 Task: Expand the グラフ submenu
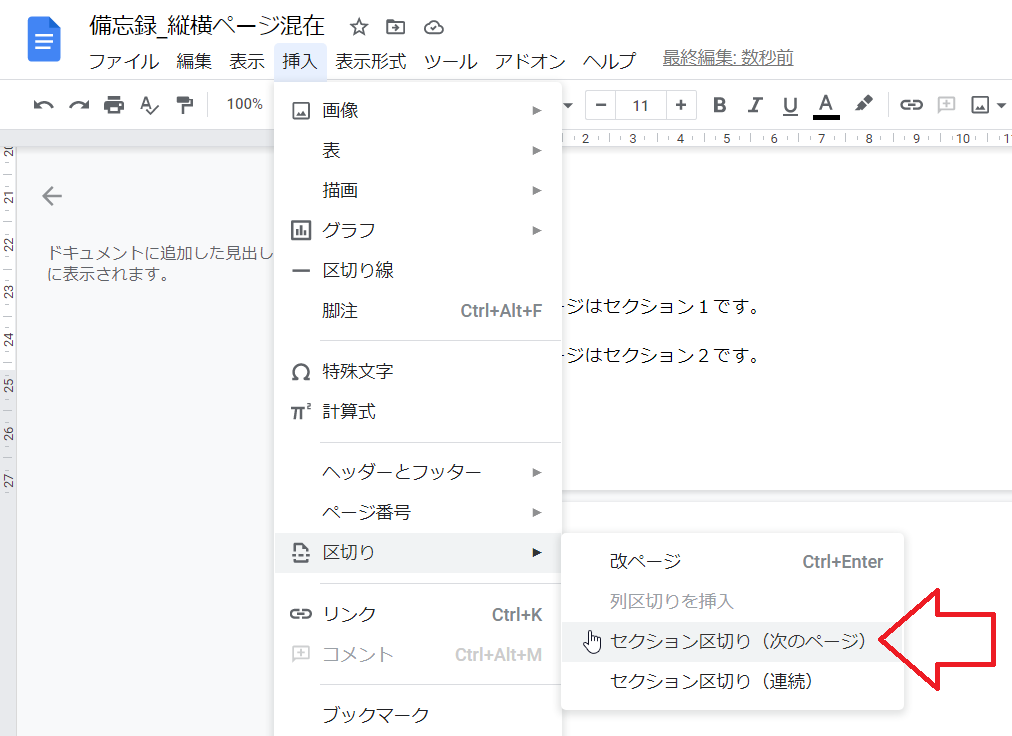(x=418, y=230)
